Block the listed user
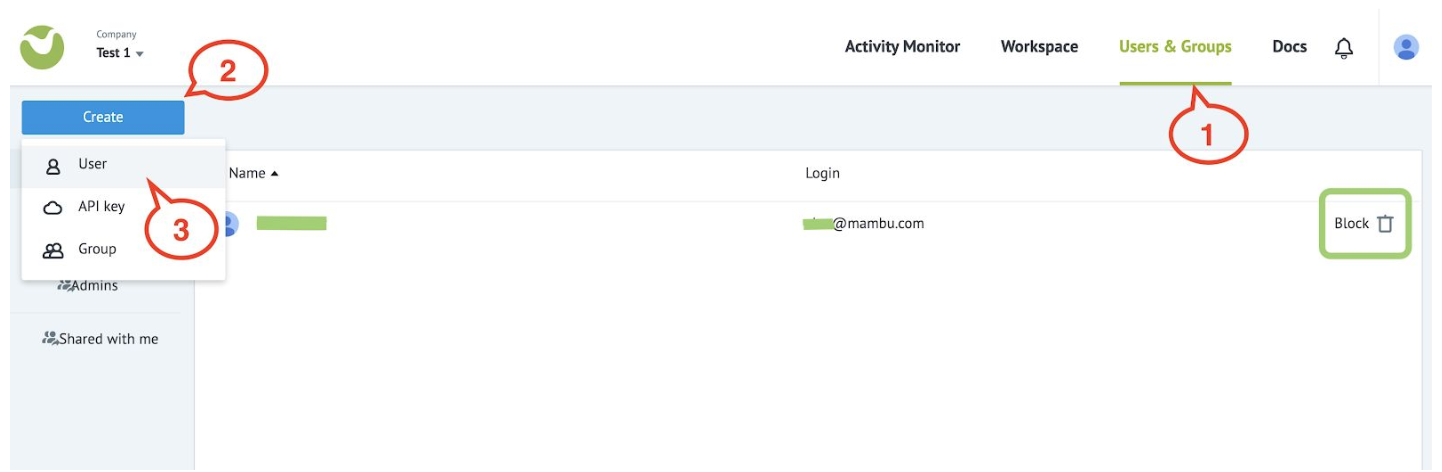Viewport: 1442px width, 472px height. tap(1351, 224)
